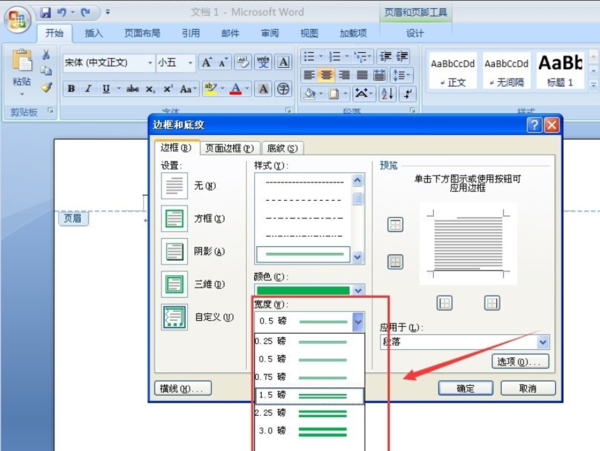Choose 2.25 磅 line width
The width and height of the screenshot is (600, 451).
(309, 413)
